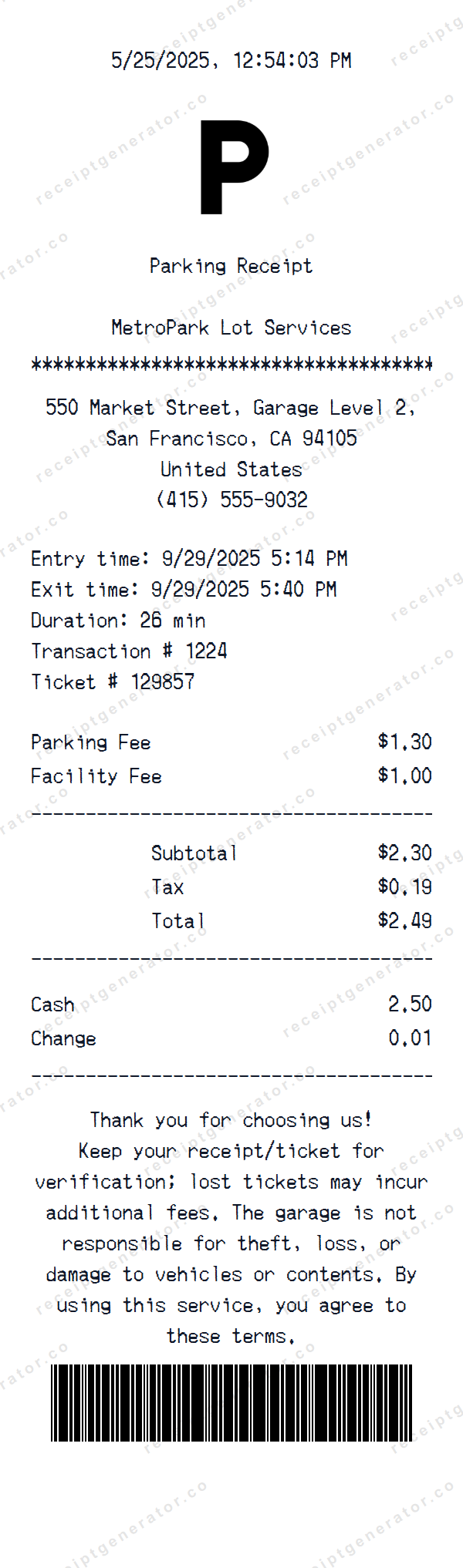Click the Entry time line
Image resolution: width=463 pixels, height=1568 pixels.
[189, 559]
